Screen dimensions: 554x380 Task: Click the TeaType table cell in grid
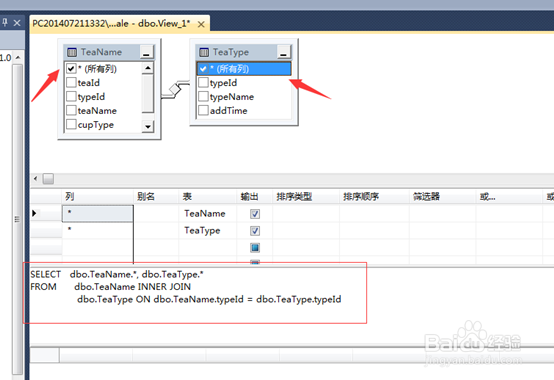coord(207,230)
